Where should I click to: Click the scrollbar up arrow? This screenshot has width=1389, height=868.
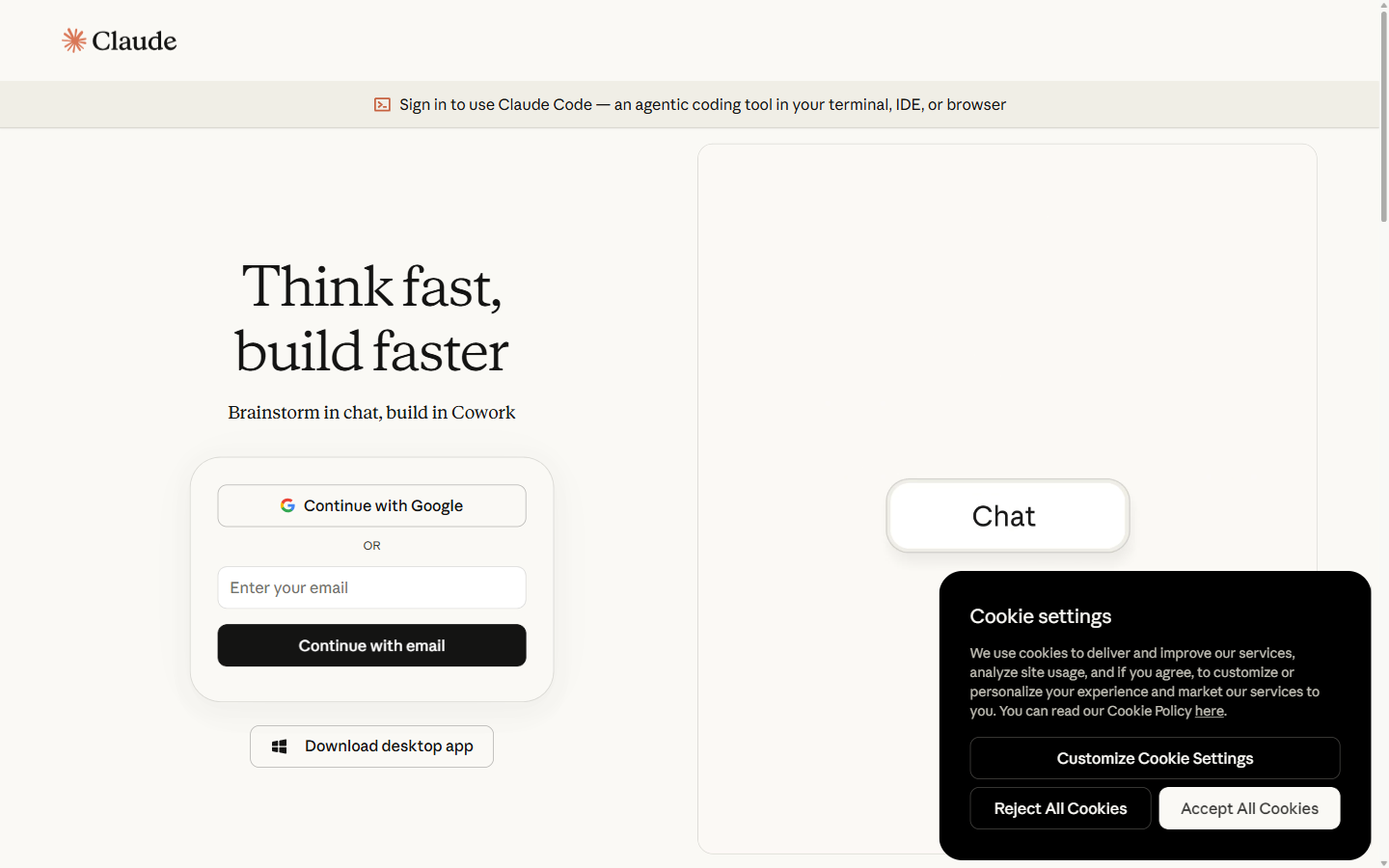pyautogui.click(x=1383, y=5)
